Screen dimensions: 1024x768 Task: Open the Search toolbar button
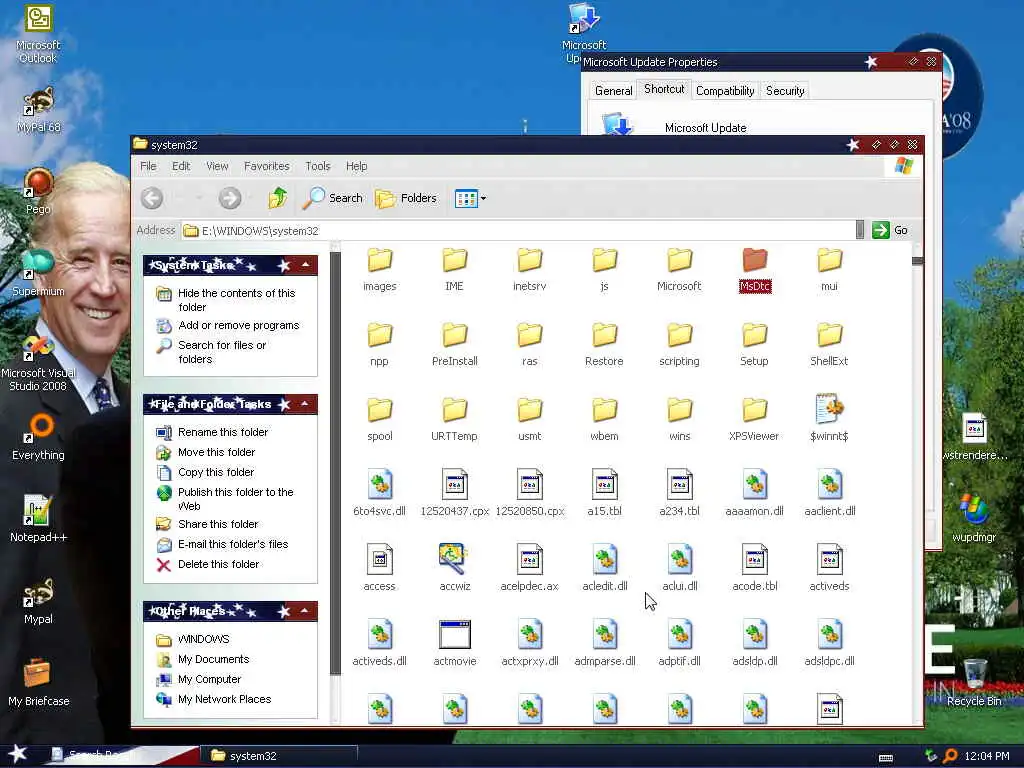pos(332,198)
